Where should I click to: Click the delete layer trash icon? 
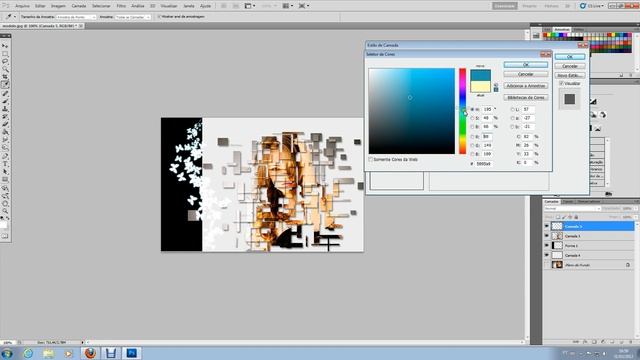point(631,342)
